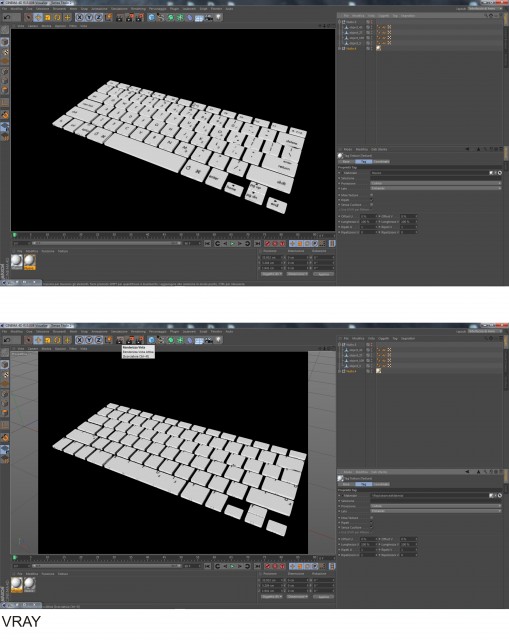Select the Move tool in bottom screenshot
The width and height of the screenshot is (509, 640).
point(38,340)
